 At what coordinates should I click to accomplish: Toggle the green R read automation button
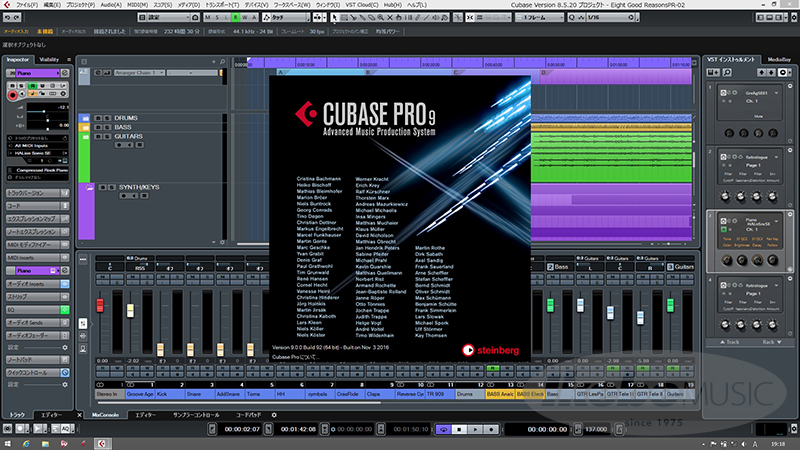[235, 18]
